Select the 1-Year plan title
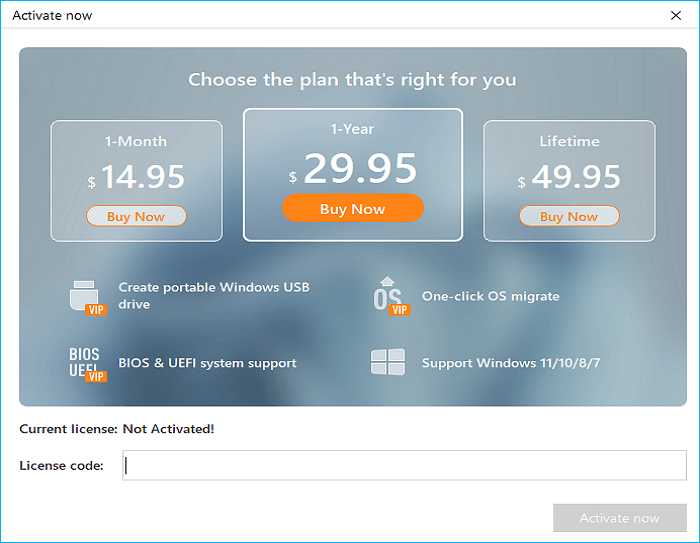 pyautogui.click(x=353, y=129)
